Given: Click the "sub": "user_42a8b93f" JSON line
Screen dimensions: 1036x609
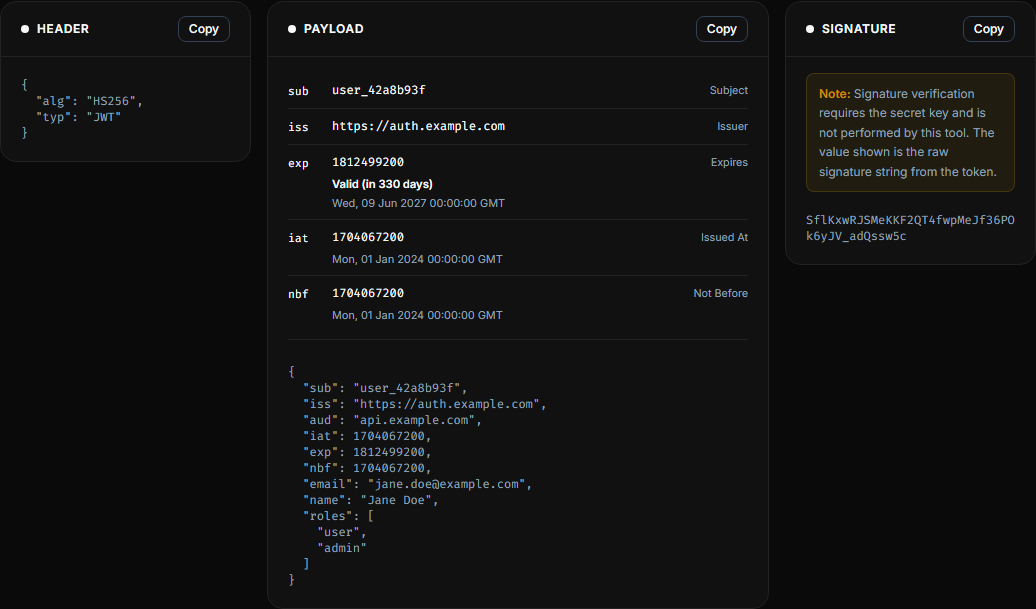Looking at the screenshot, I should [385, 388].
